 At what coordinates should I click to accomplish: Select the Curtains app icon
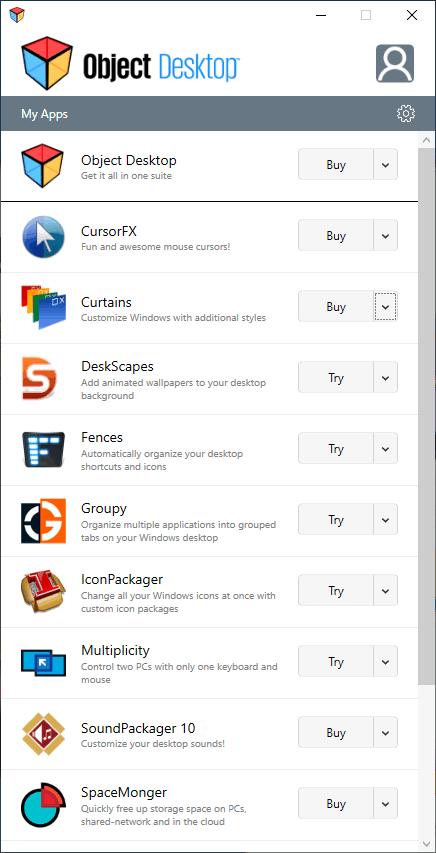[44, 307]
